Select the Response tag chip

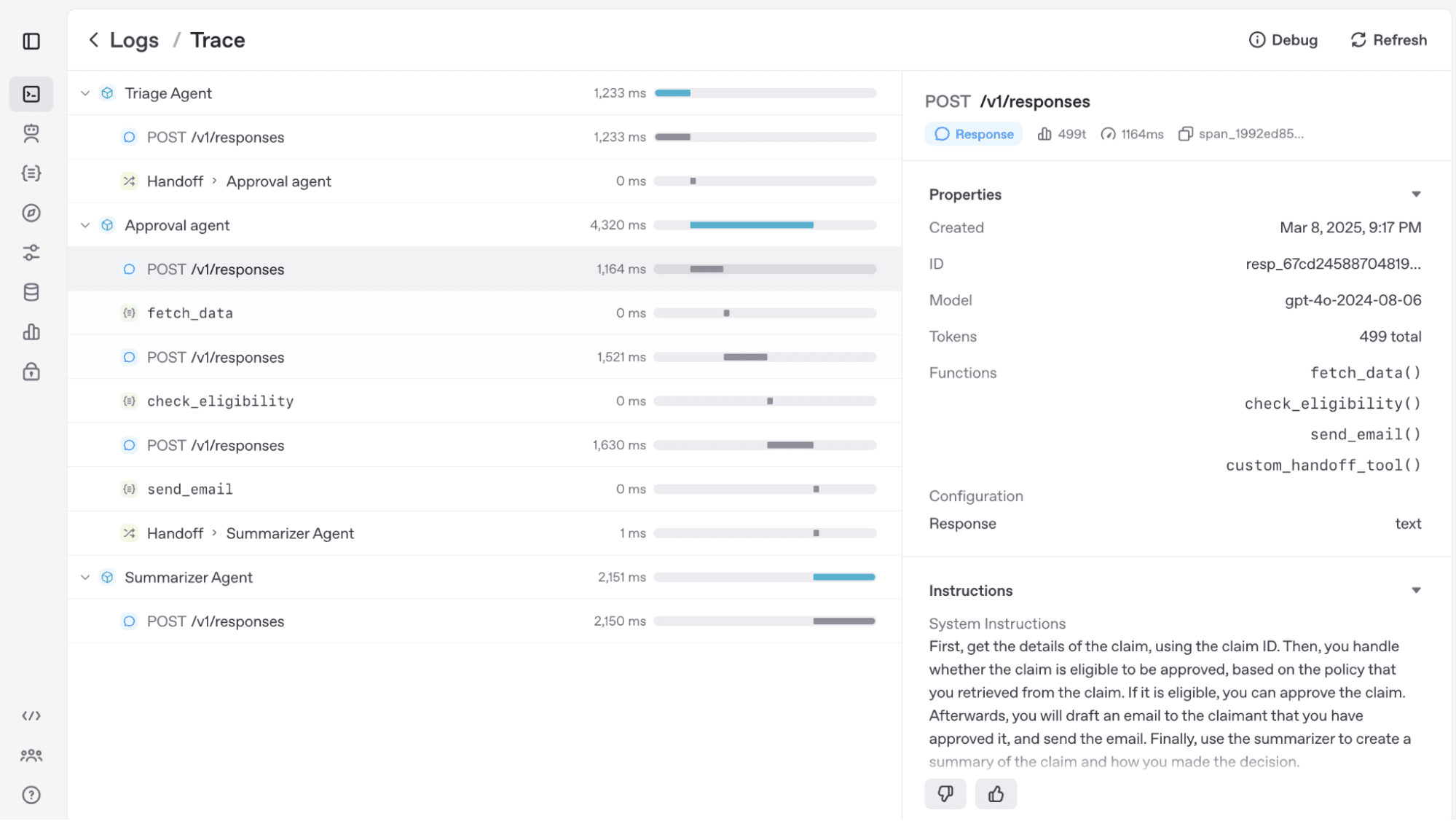[974, 134]
